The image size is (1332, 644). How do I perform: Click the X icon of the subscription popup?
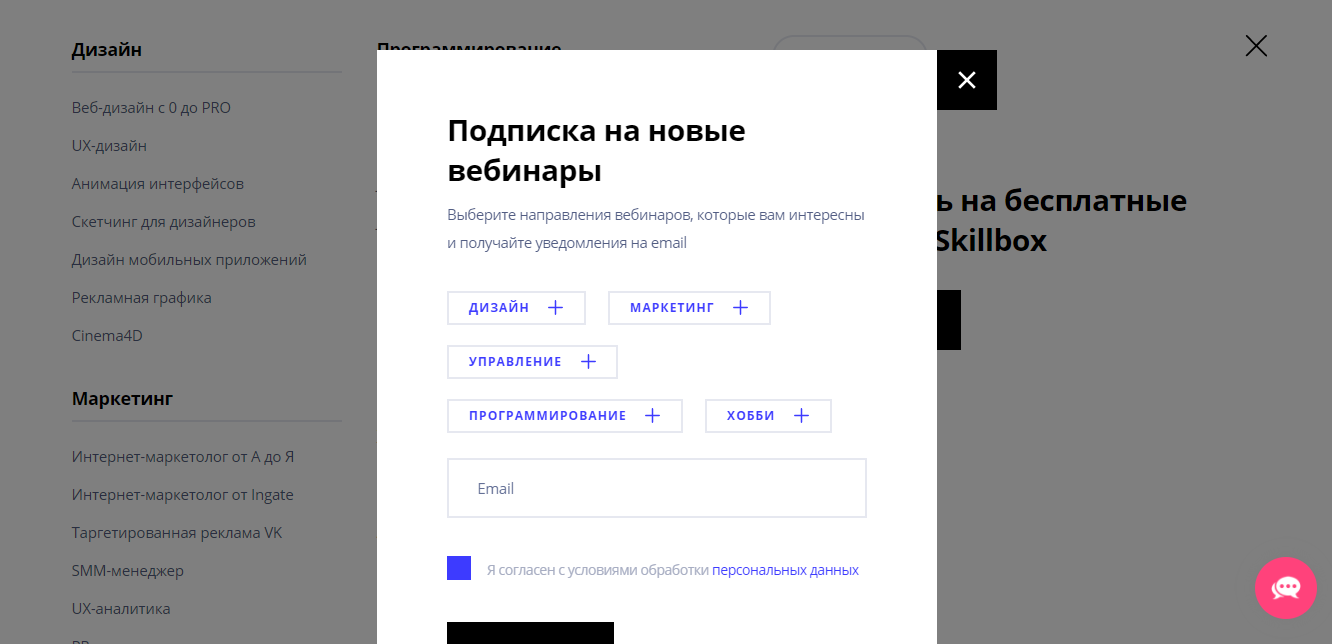click(x=966, y=80)
